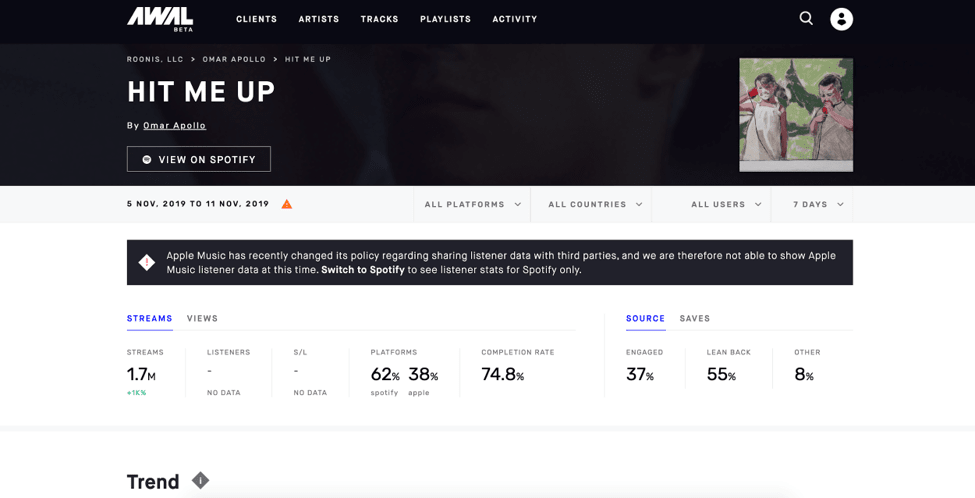Click the orange warning triangle beside date range
The width and height of the screenshot is (975, 498).
(x=287, y=204)
